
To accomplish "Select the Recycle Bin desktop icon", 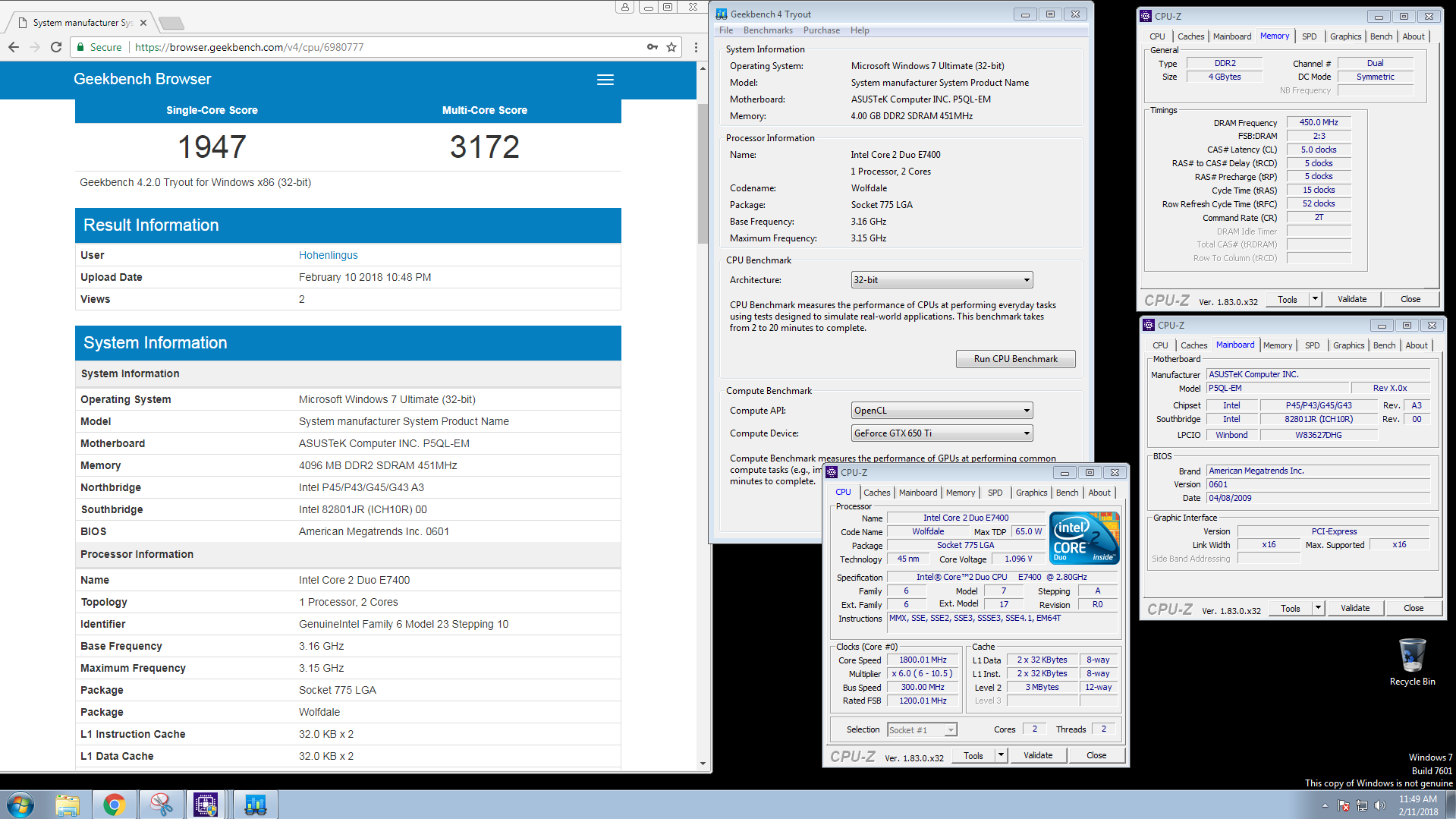I will point(1412,662).
